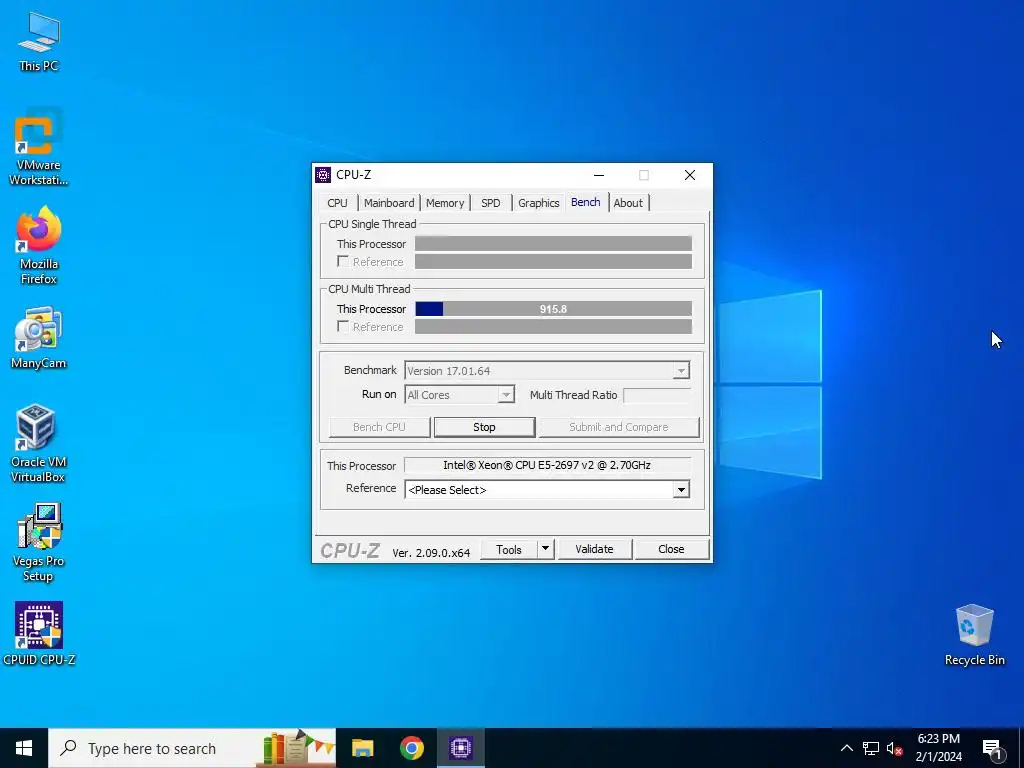
Task: Click the Bench CPU button
Action: pyautogui.click(x=379, y=427)
